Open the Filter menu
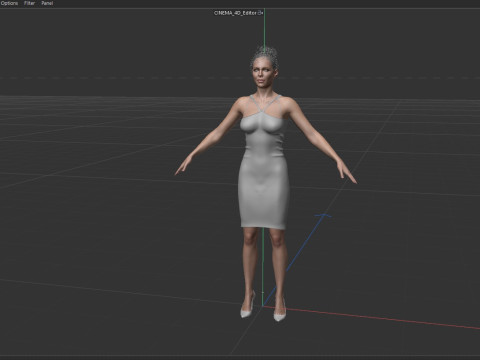The height and width of the screenshot is (360, 480). pos(29,3)
